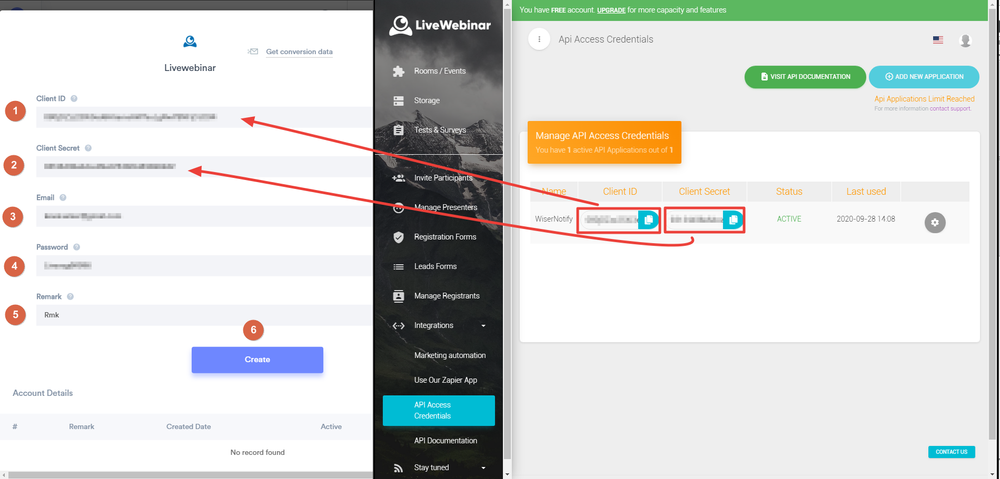This screenshot has height=479, width=1000.
Task: Click the Contact Us button
Action: tap(951, 452)
